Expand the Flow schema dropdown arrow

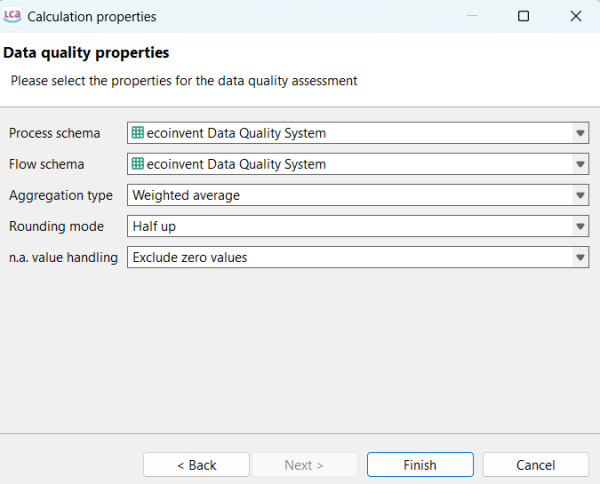pos(580,164)
